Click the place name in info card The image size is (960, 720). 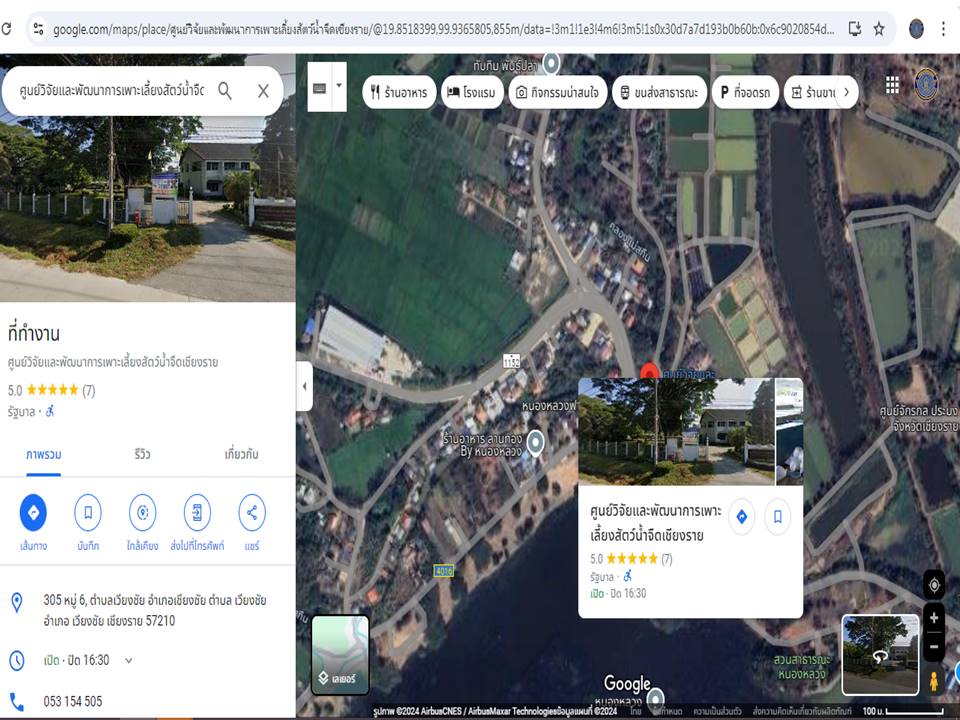point(656,523)
